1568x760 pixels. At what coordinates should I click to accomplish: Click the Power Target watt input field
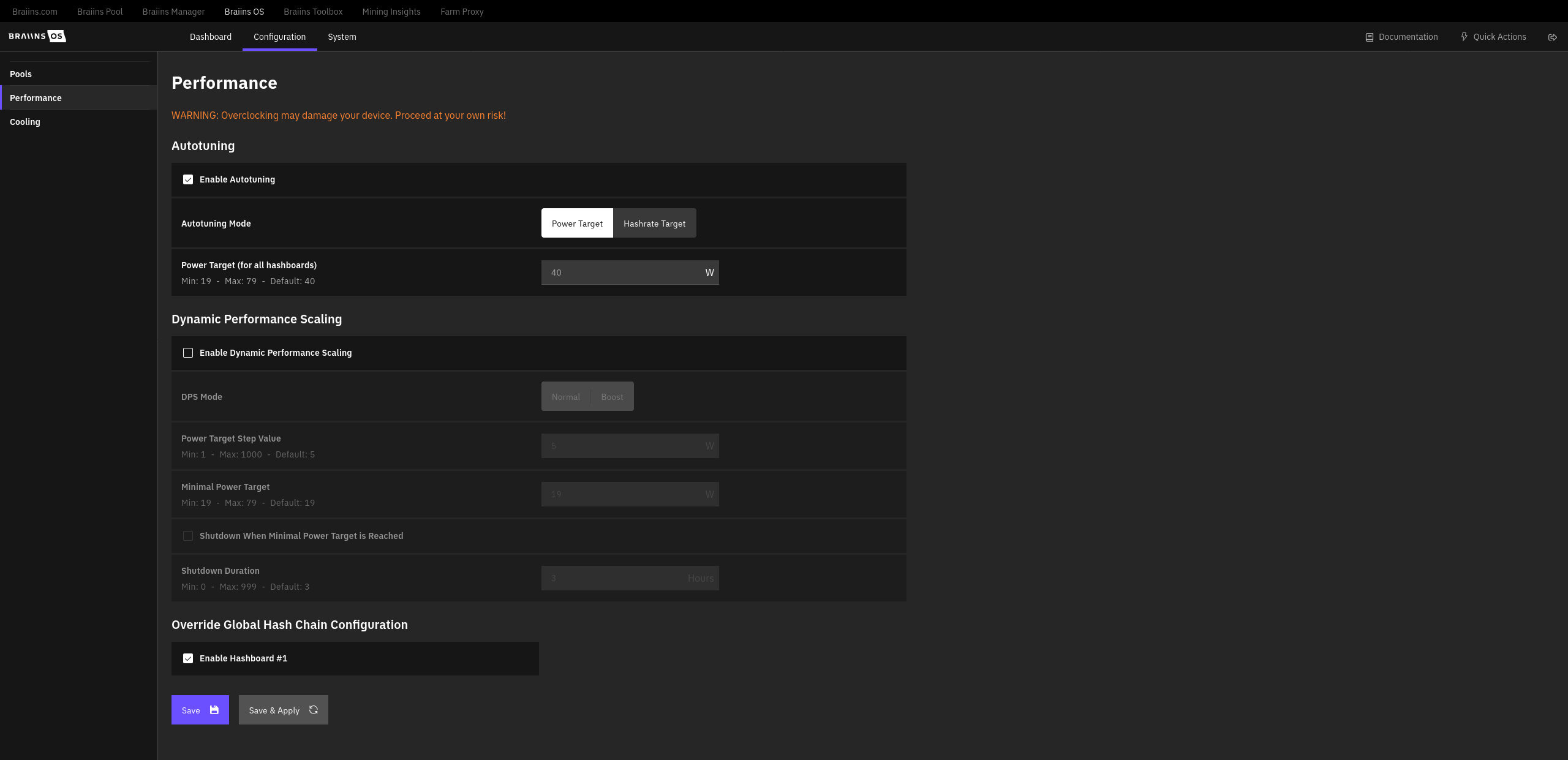click(622, 273)
